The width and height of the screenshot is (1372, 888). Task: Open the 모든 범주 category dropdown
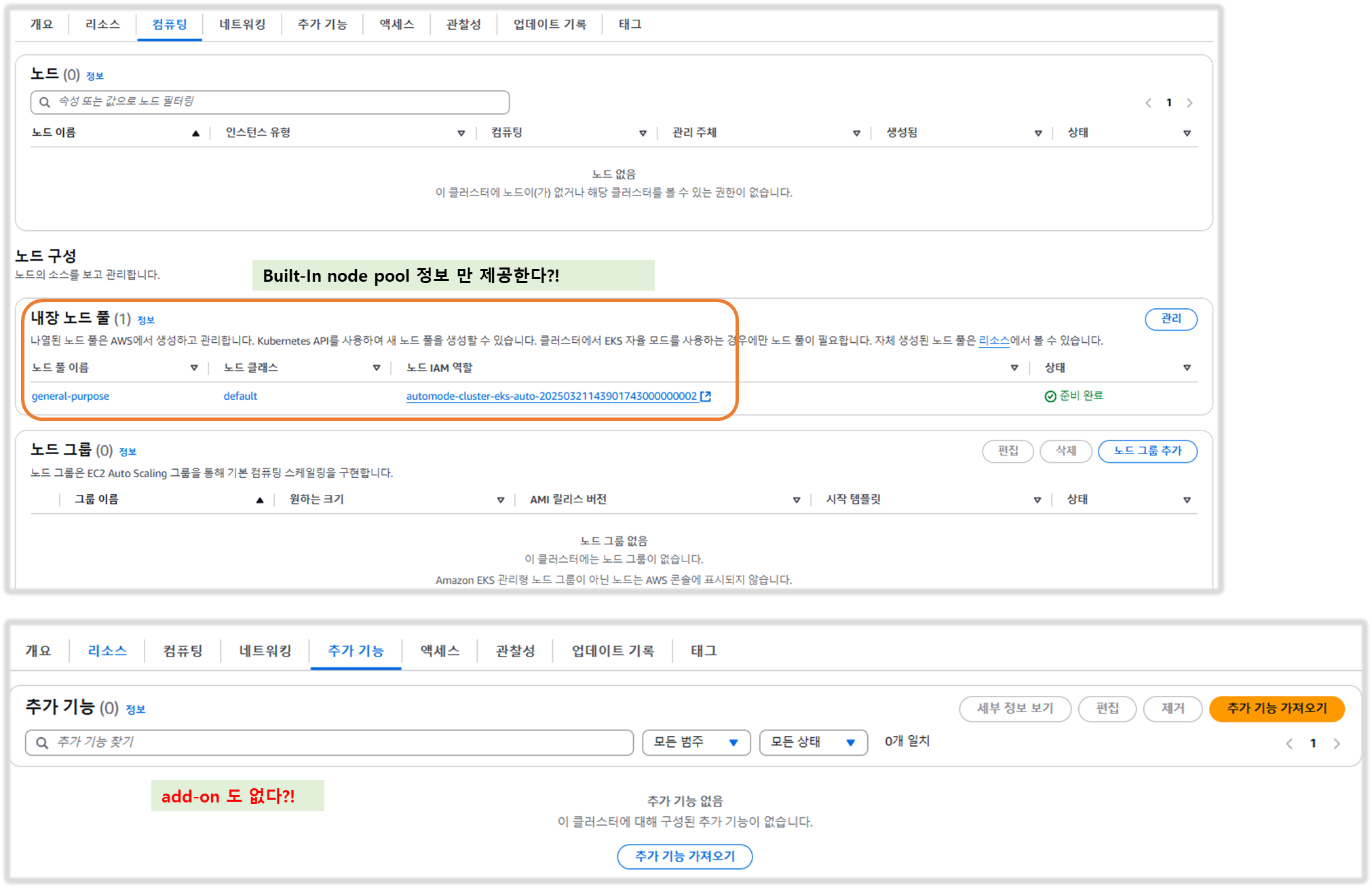[695, 742]
